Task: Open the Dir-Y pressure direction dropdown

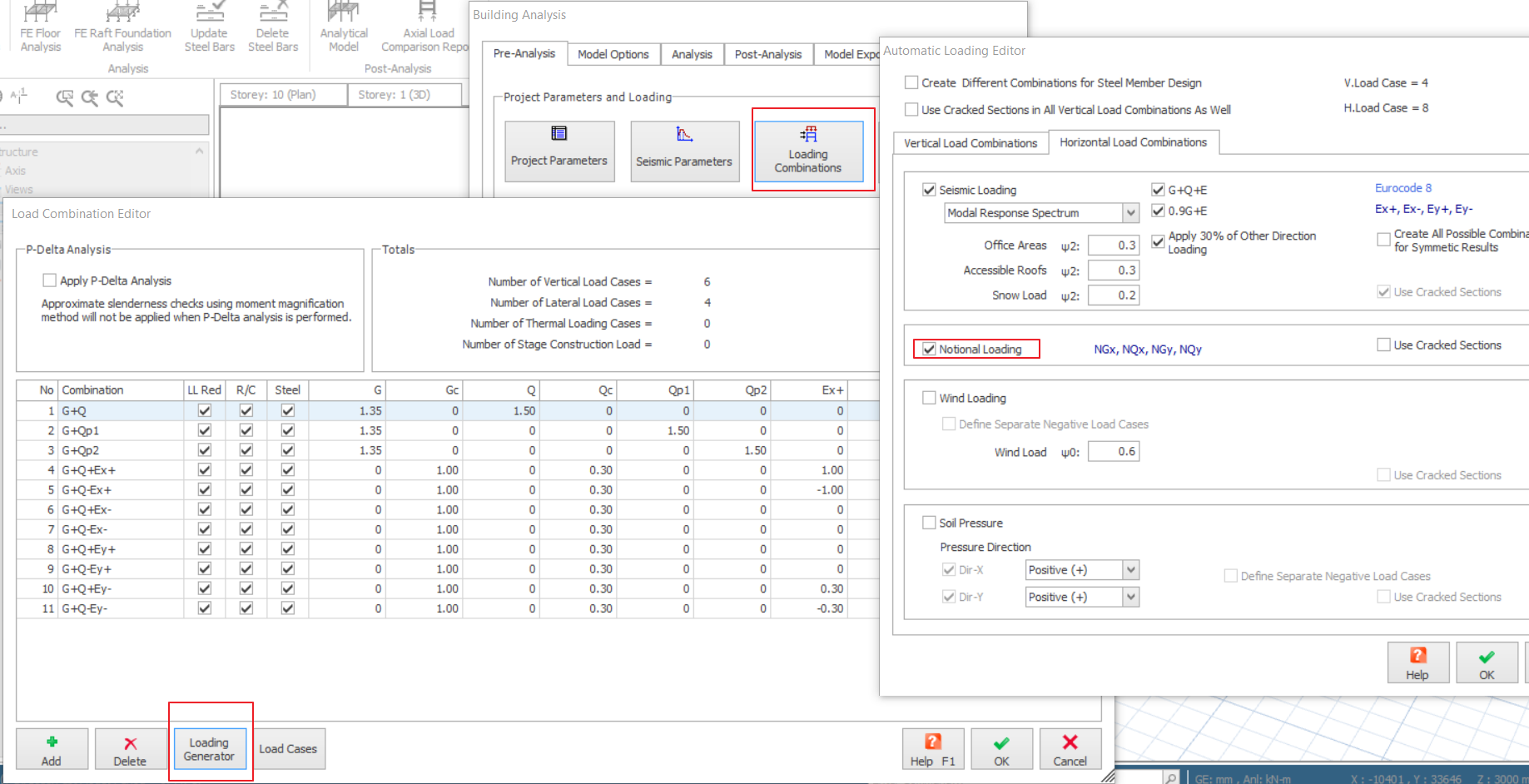Action: tap(1129, 597)
